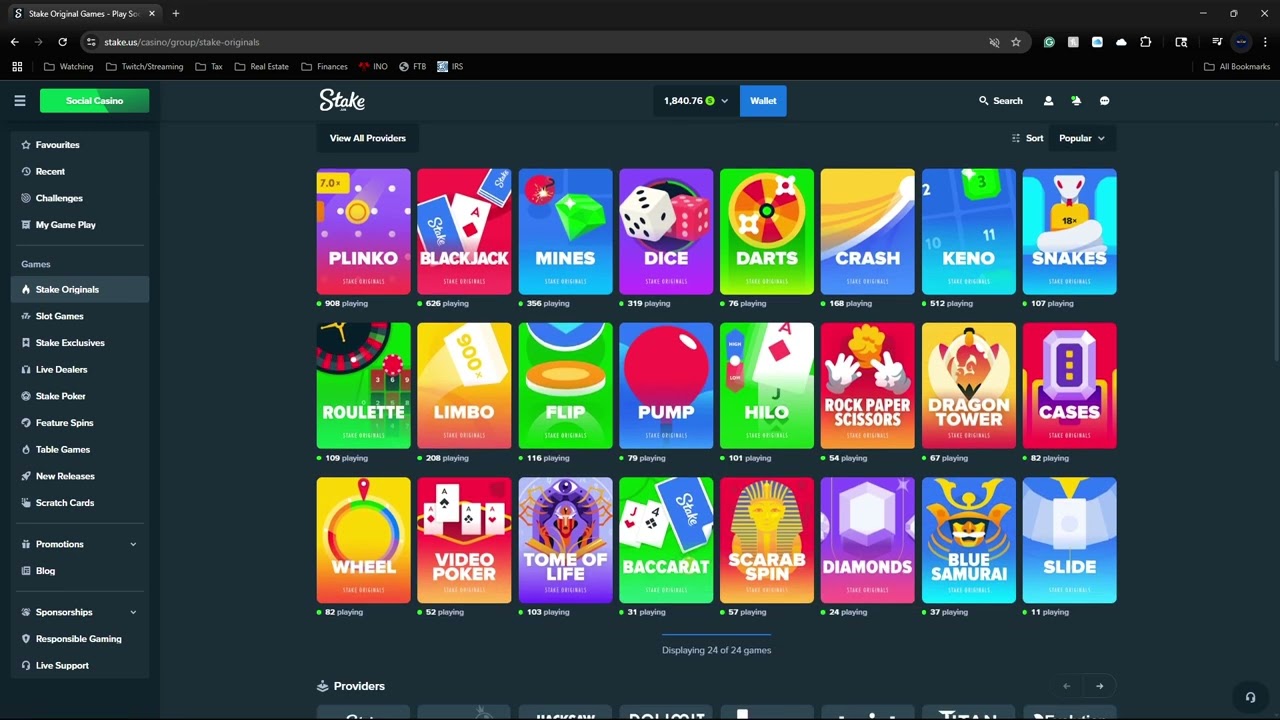1280x720 pixels.
Task: Click View All Providers button
Action: (x=368, y=138)
